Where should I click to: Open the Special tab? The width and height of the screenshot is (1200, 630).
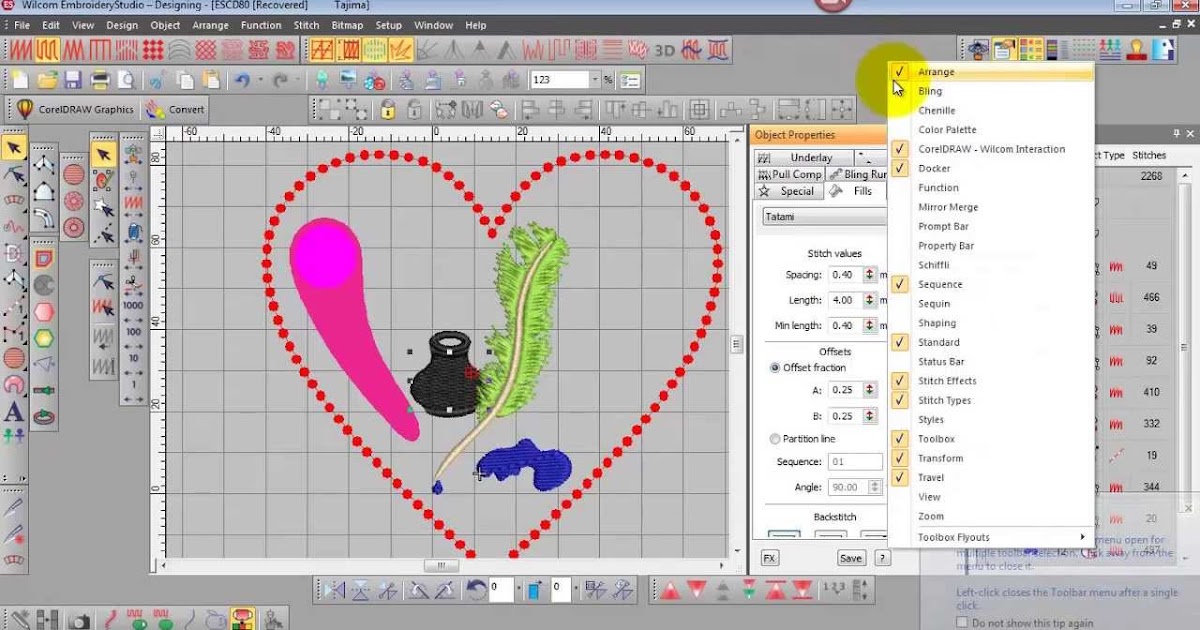coord(789,191)
